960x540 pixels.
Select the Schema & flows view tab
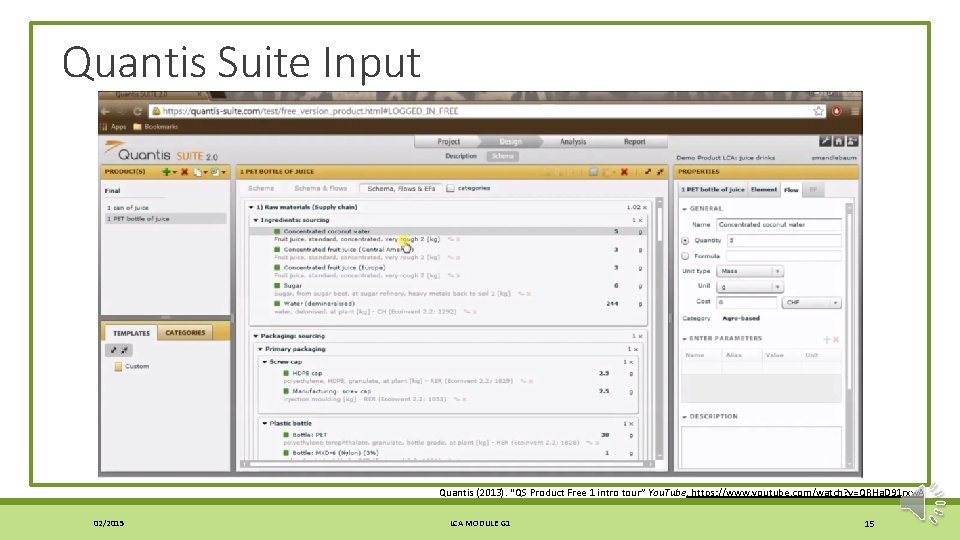click(320, 189)
